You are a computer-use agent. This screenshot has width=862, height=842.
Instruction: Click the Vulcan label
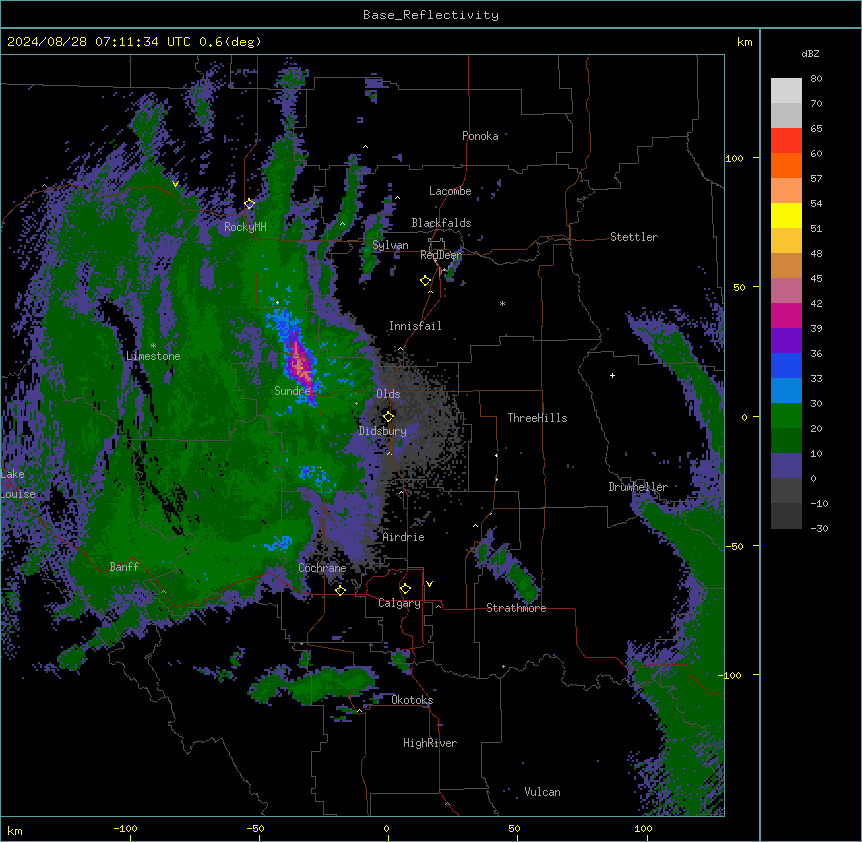click(x=542, y=792)
